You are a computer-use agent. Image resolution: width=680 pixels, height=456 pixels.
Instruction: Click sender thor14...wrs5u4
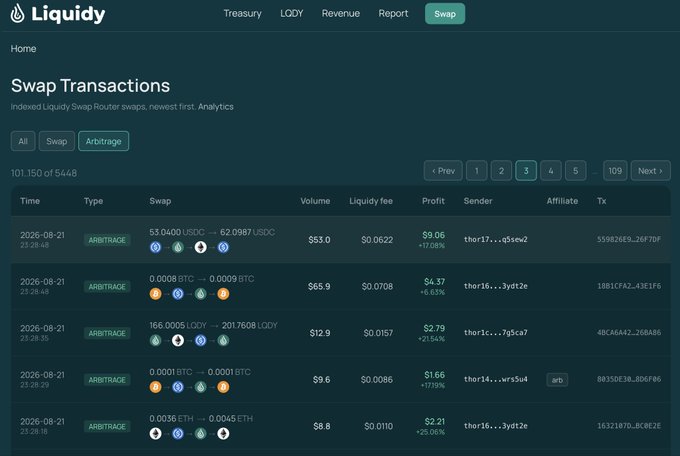coord(496,379)
